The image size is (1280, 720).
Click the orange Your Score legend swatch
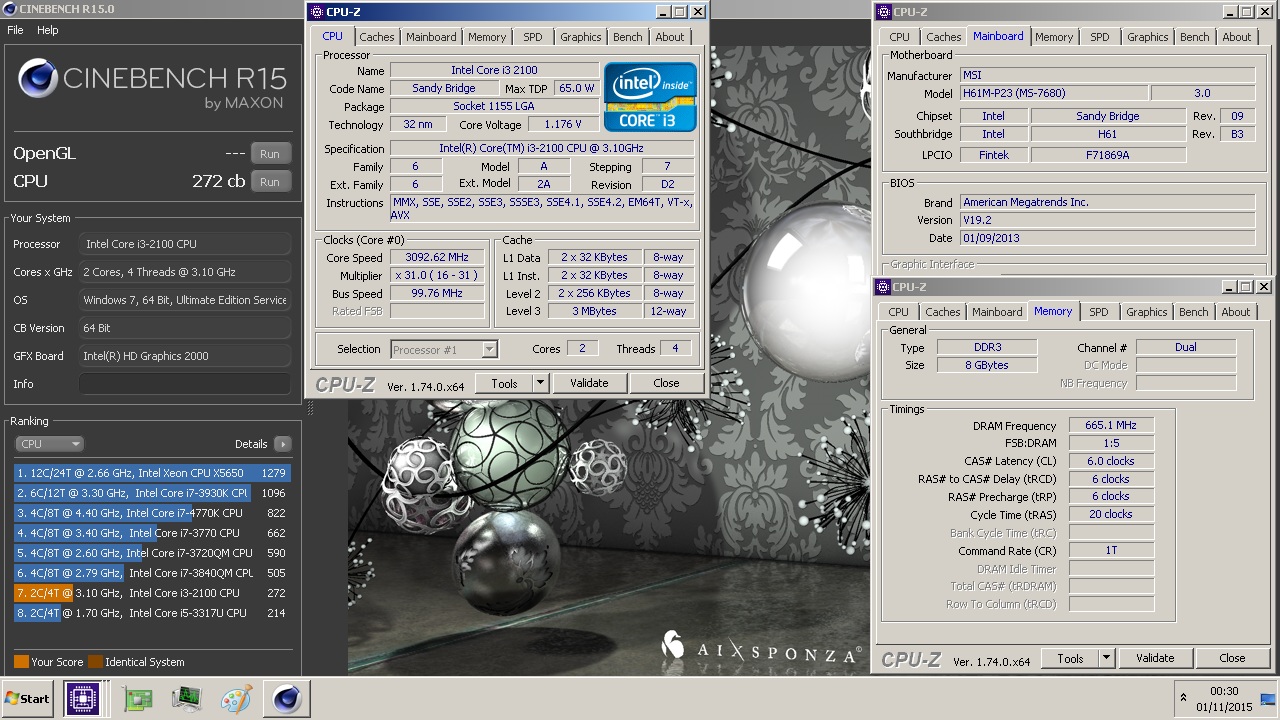(21, 662)
